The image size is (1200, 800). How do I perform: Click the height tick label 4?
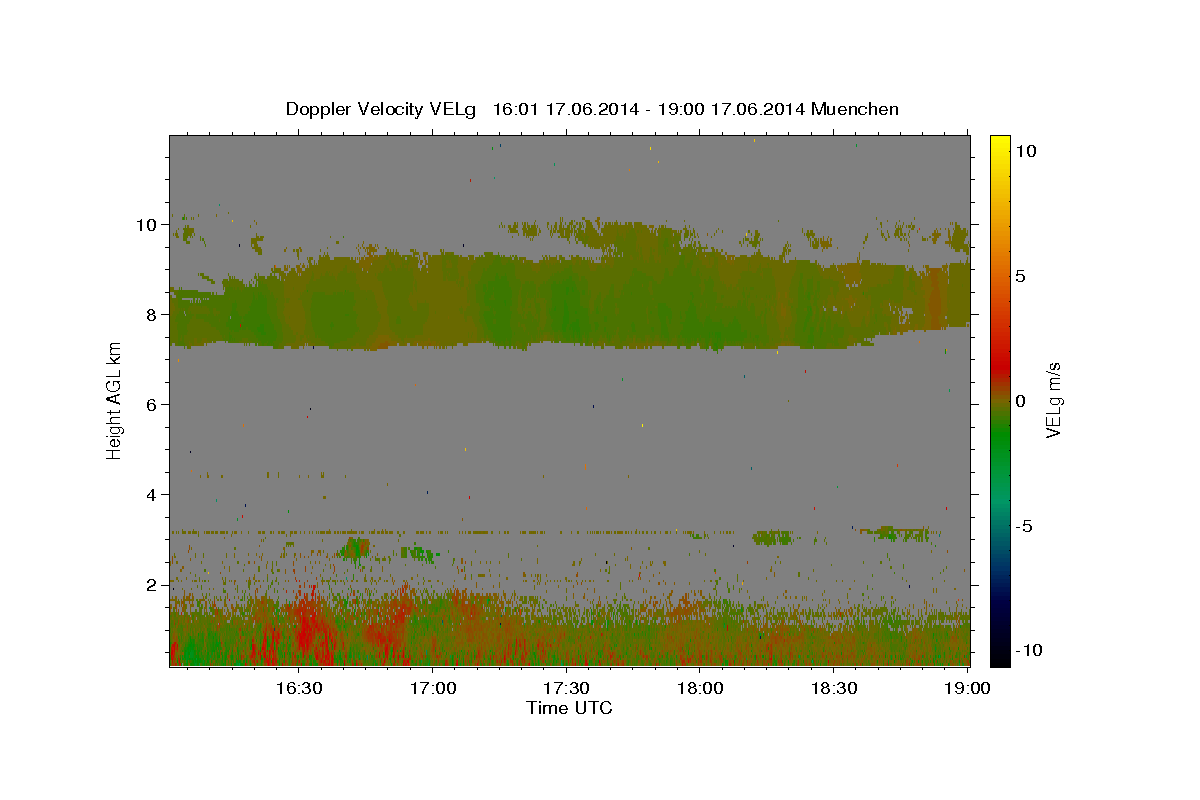[153, 495]
